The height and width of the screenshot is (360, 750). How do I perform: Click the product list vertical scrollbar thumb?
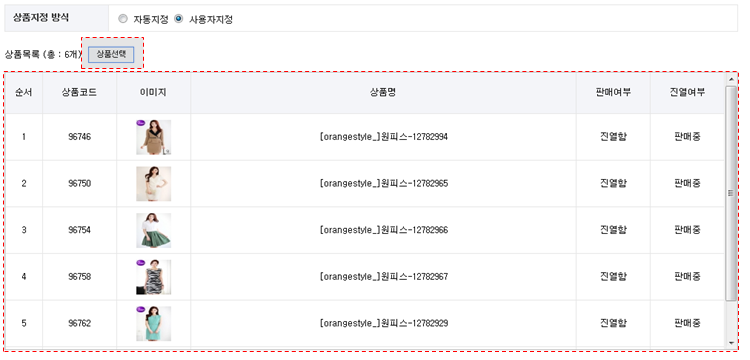point(731,193)
